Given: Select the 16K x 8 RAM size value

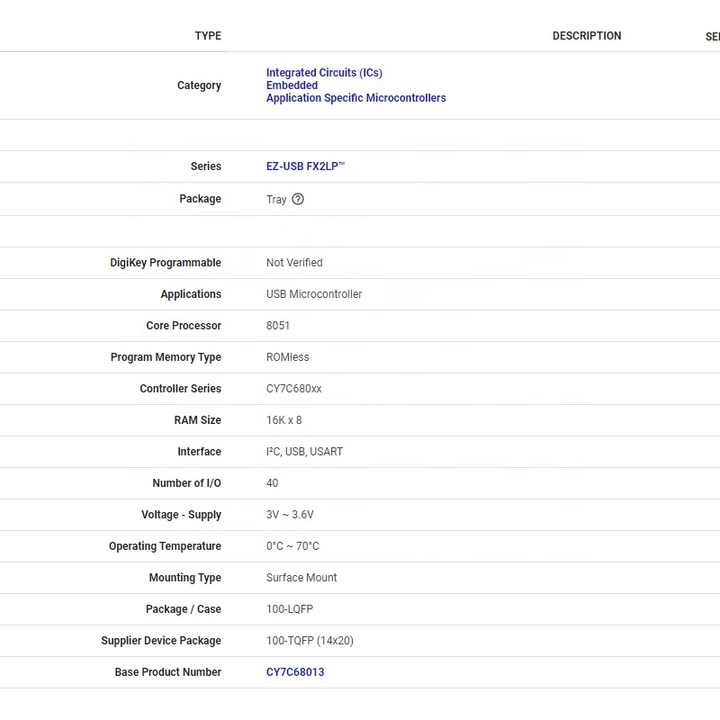Looking at the screenshot, I should (284, 420).
